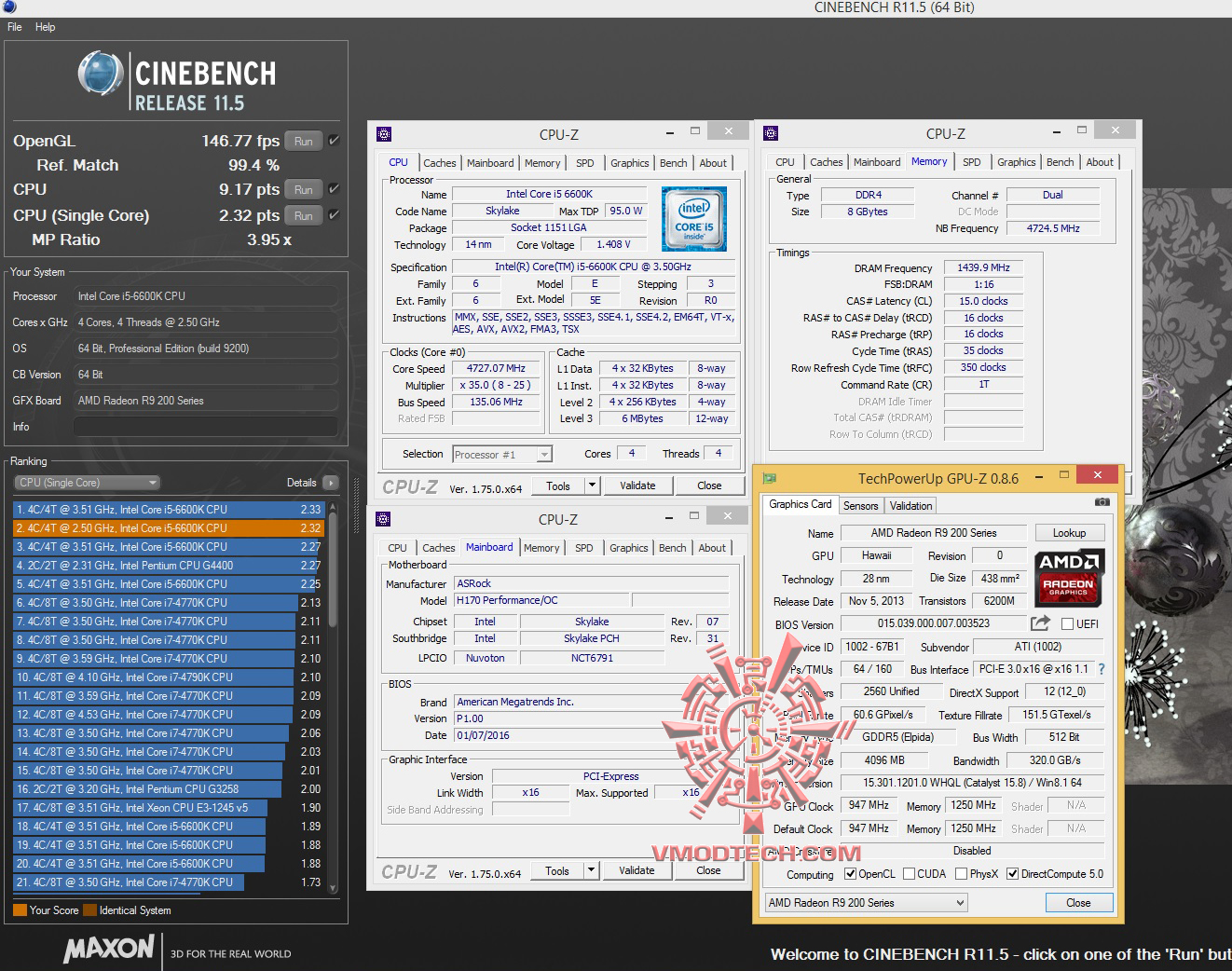
Task: Select ranking row 2 with score 2.32
Action: [x=169, y=528]
